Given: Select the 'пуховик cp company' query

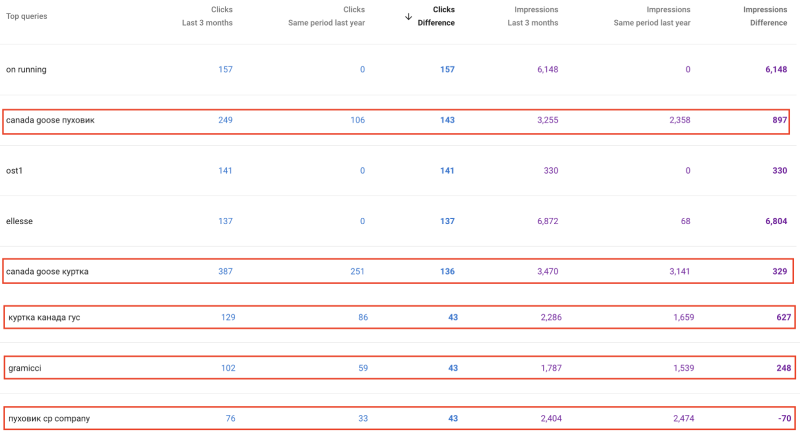Looking at the screenshot, I should 48,418.
